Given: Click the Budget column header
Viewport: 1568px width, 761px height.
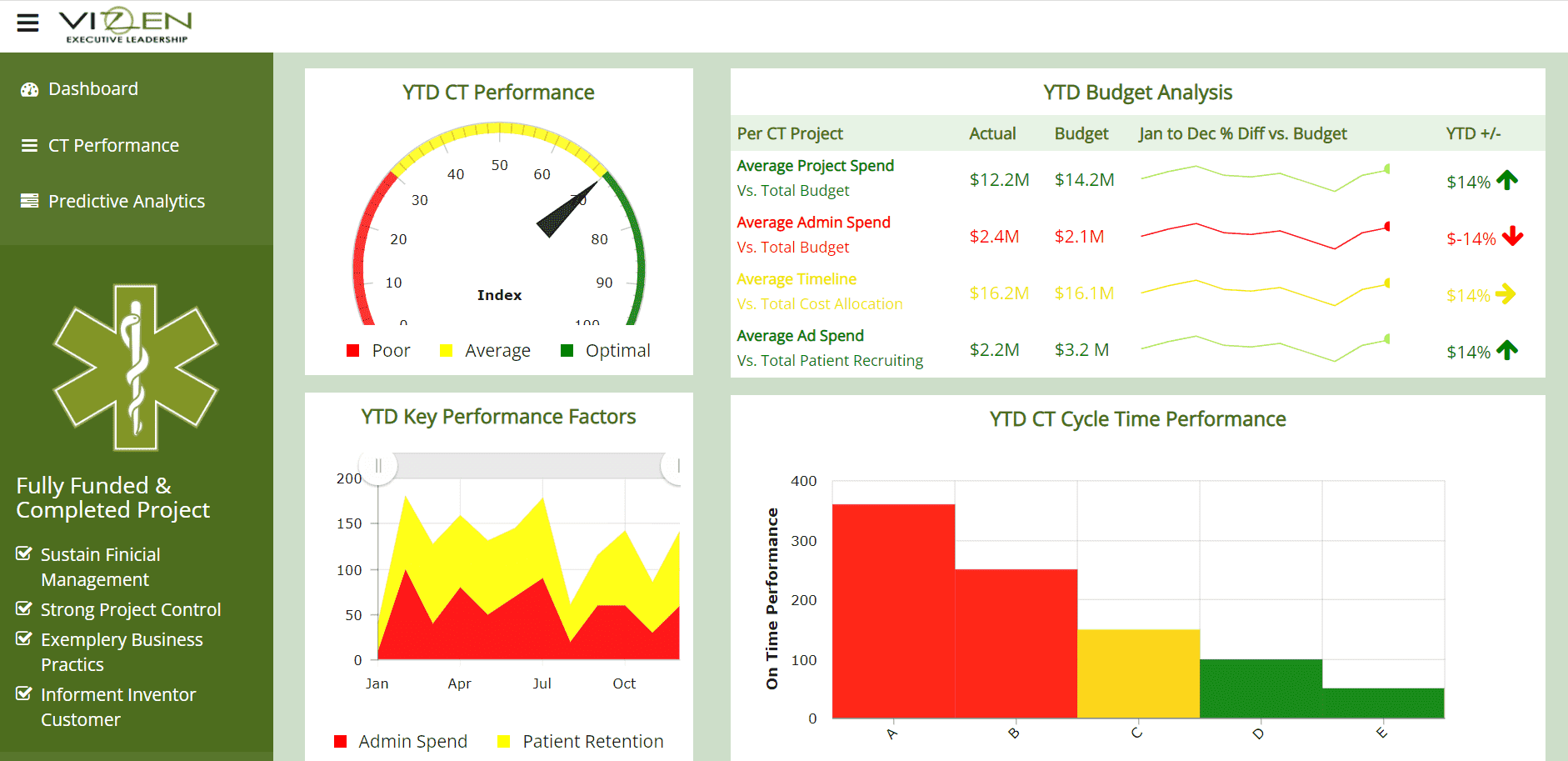Looking at the screenshot, I should pos(1081,133).
